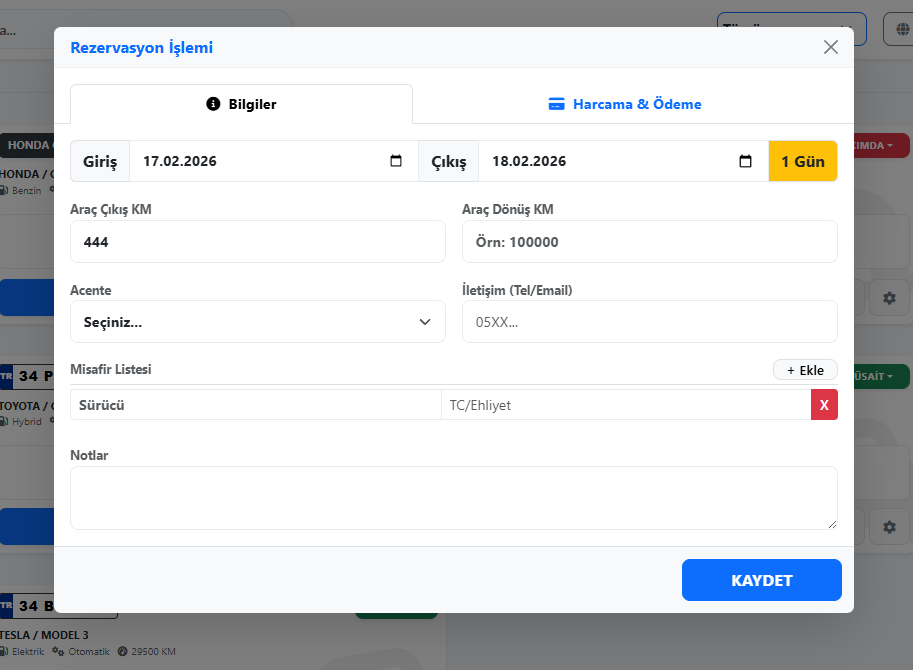Click the gear icon on Toyota card
This screenshot has width=913, height=670.
point(889,526)
